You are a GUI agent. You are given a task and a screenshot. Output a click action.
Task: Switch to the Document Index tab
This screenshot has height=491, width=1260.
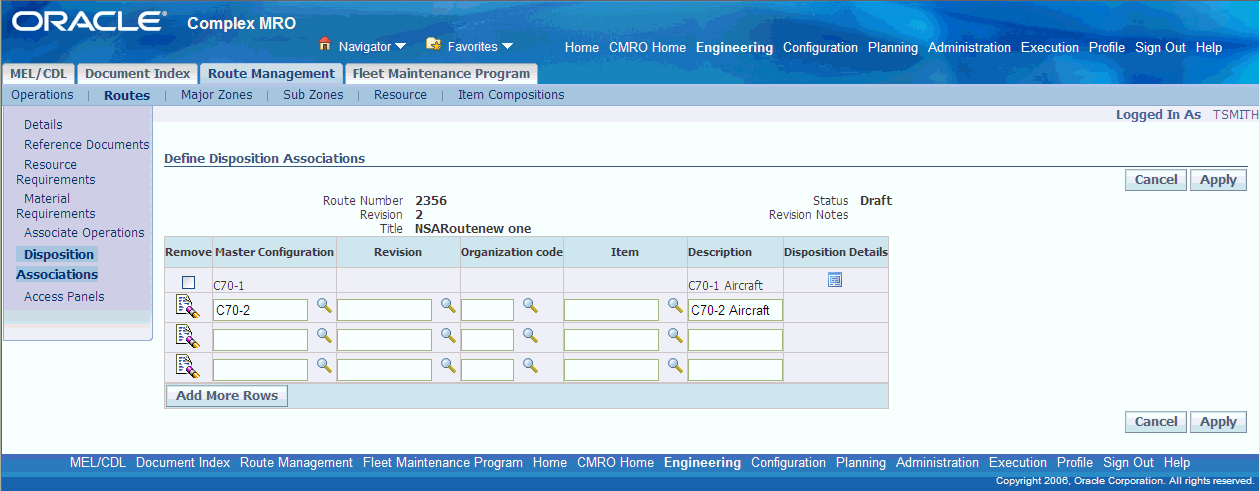click(137, 73)
